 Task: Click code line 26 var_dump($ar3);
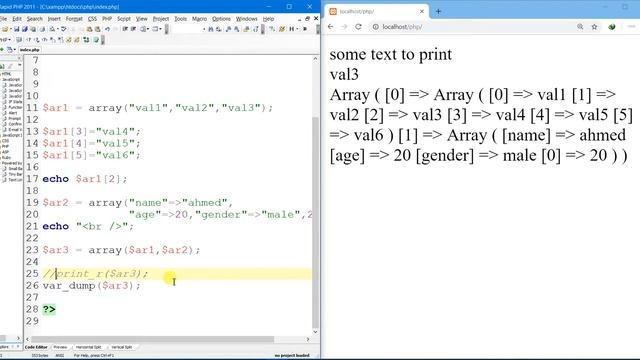click(x=92, y=286)
